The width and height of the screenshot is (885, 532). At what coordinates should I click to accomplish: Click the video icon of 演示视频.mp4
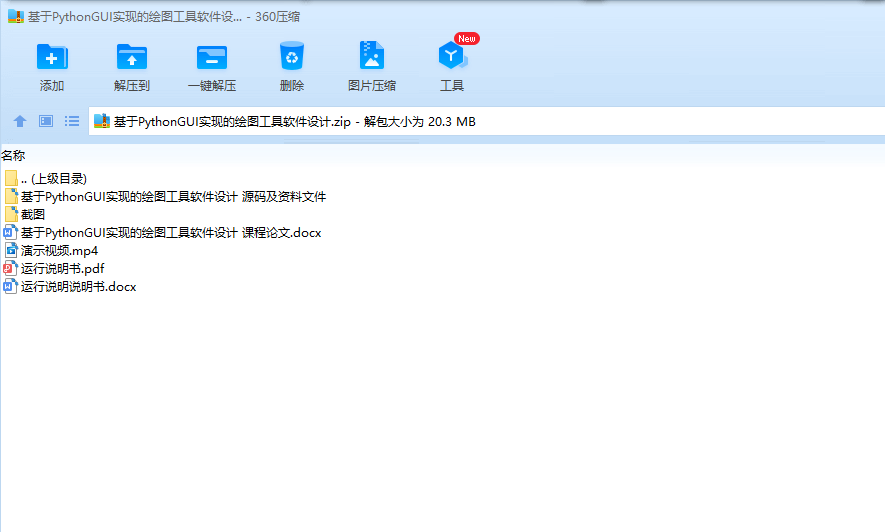(11, 250)
